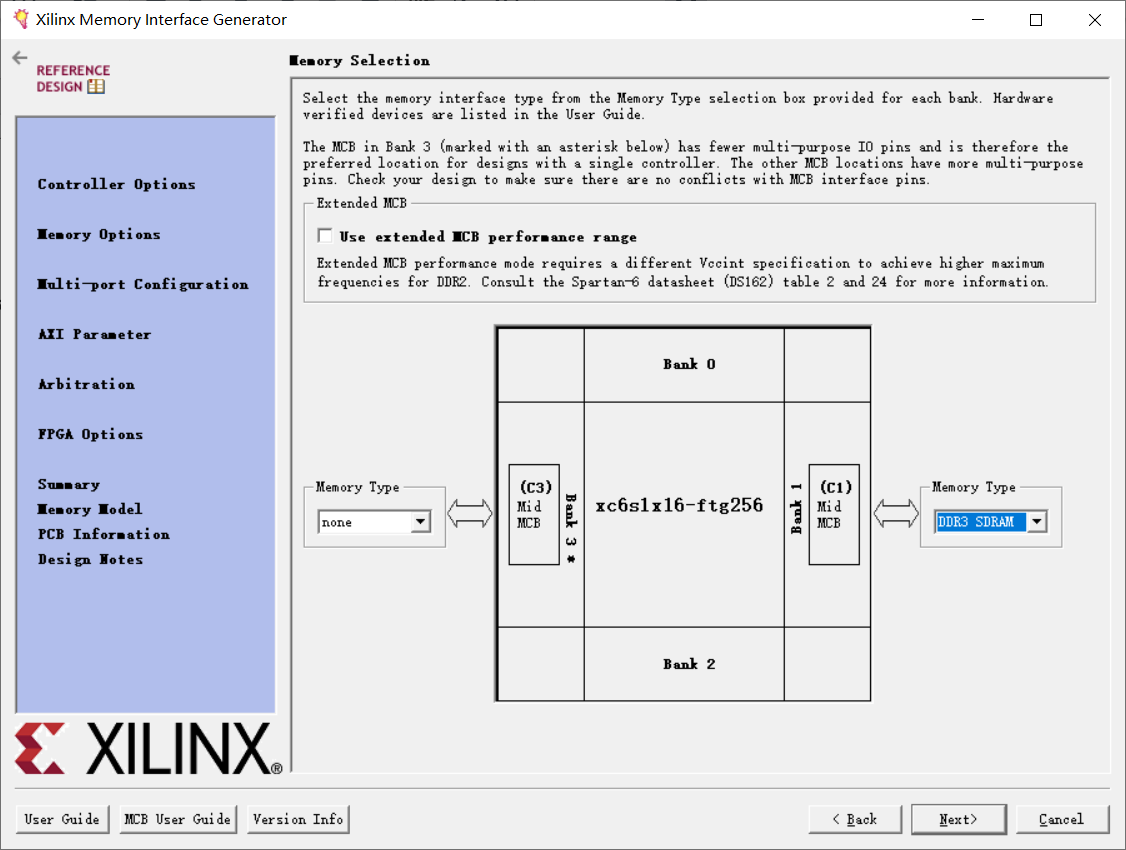Select Arbitration in the sidebar
1126x850 pixels.
[x=86, y=385]
